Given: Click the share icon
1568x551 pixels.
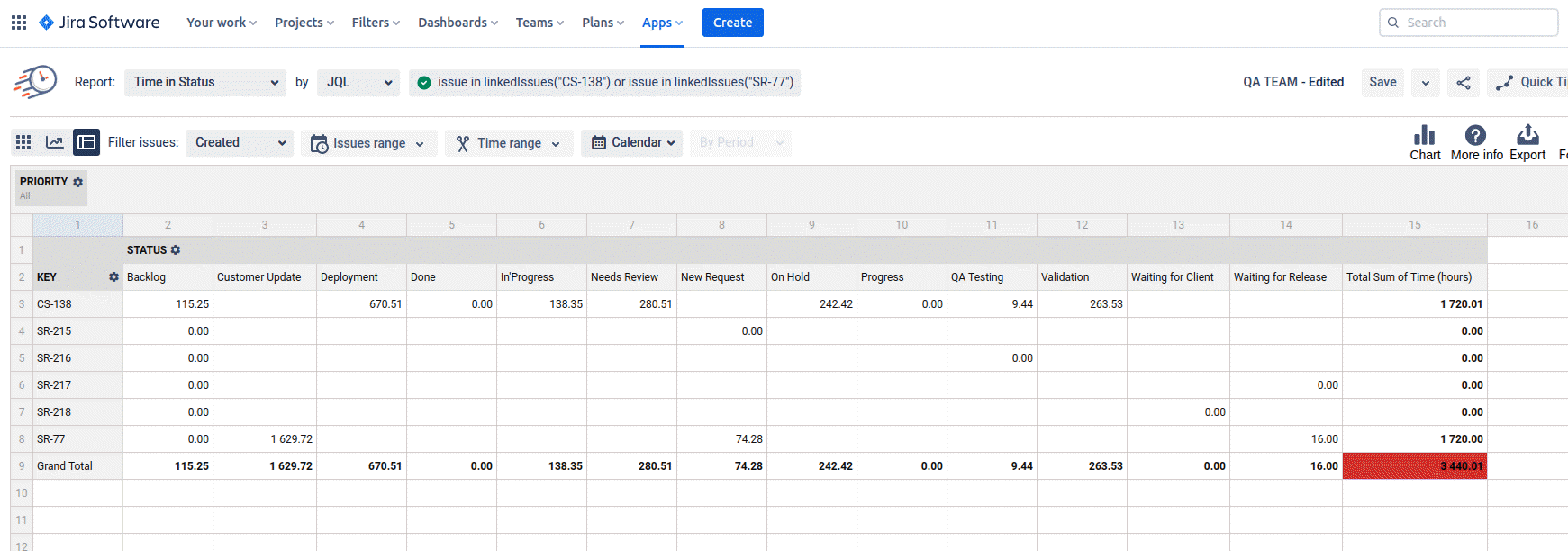Looking at the screenshot, I should [x=1464, y=83].
